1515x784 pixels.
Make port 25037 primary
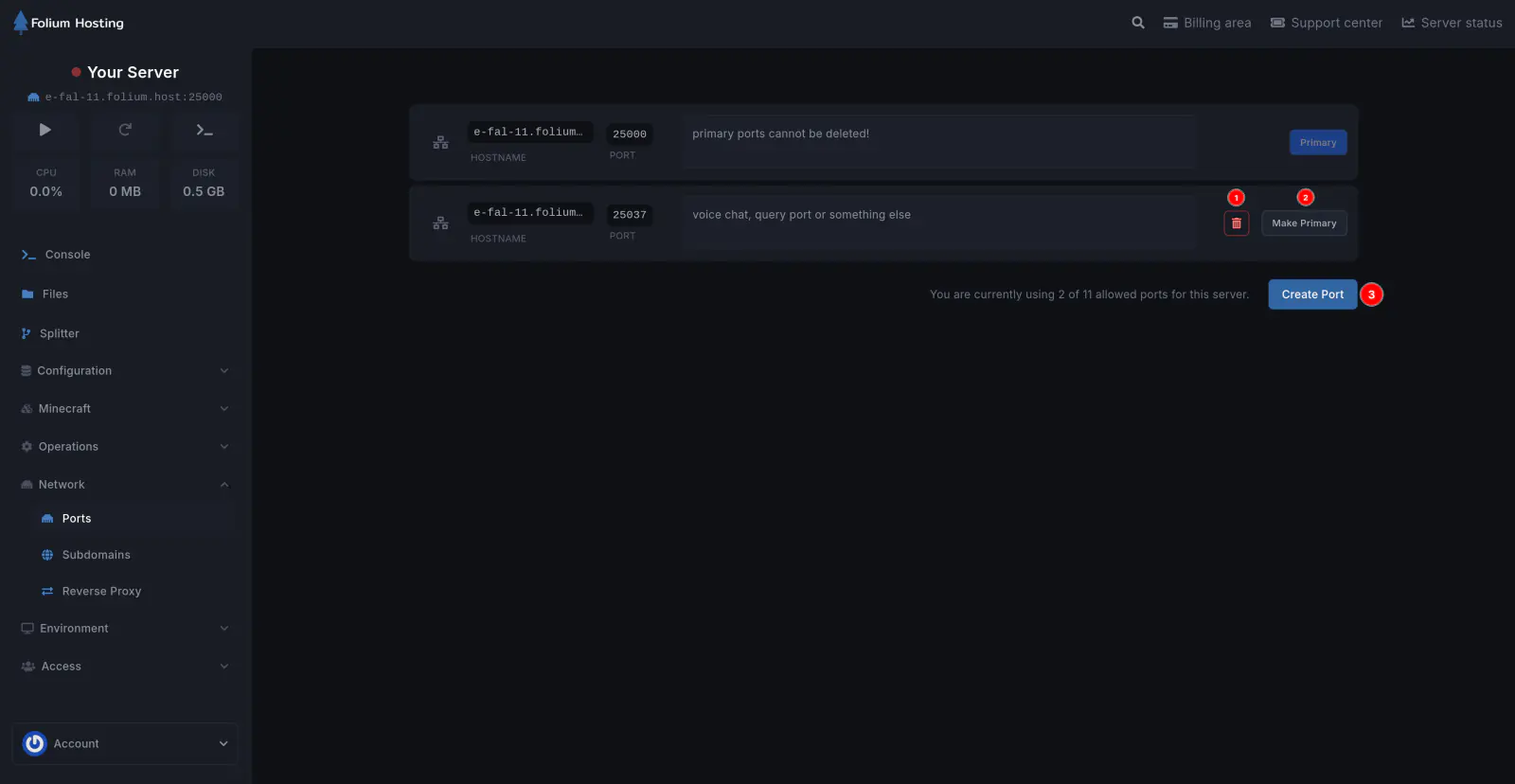(x=1304, y=223)
